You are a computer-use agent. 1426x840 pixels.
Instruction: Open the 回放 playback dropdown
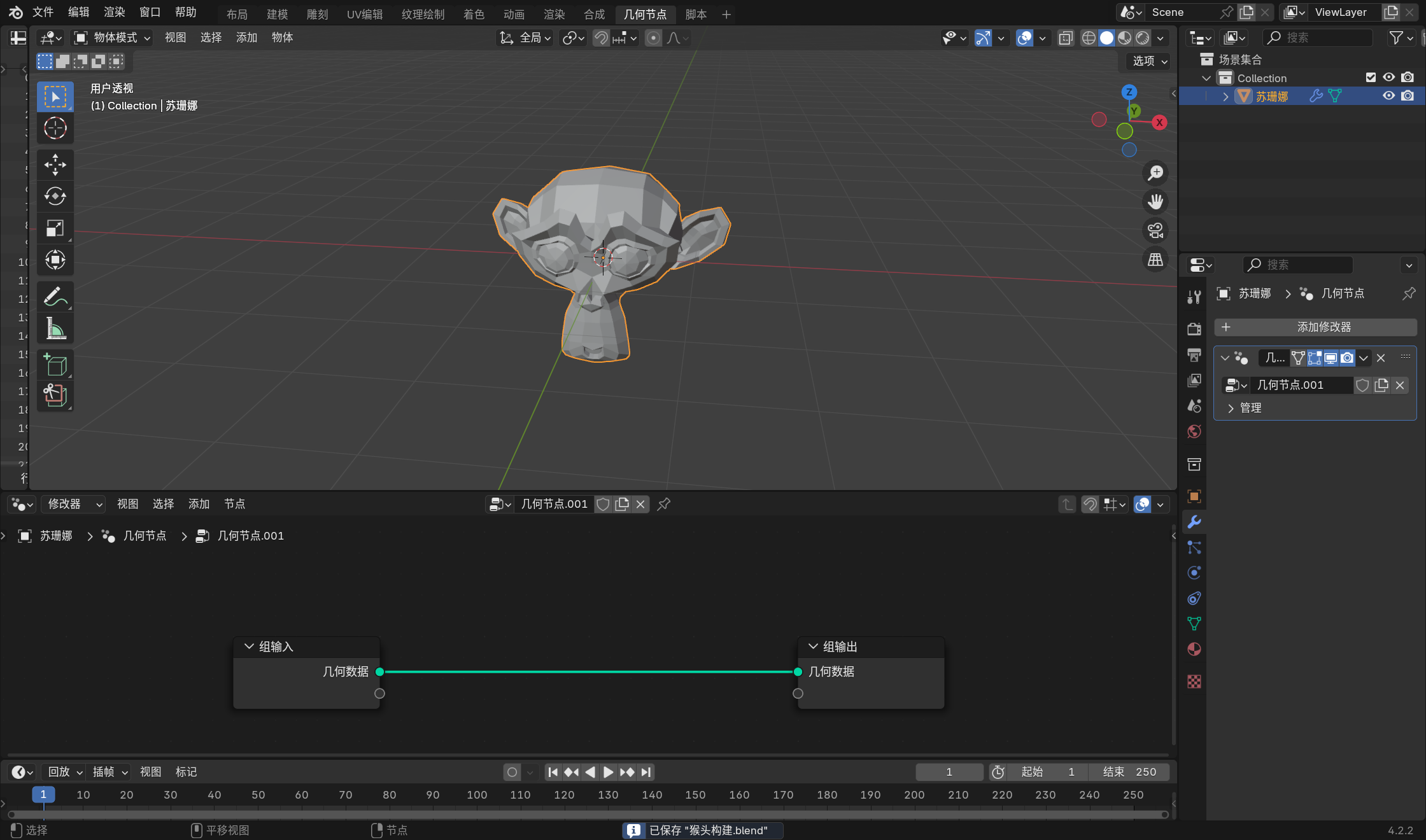pos(64,772)
